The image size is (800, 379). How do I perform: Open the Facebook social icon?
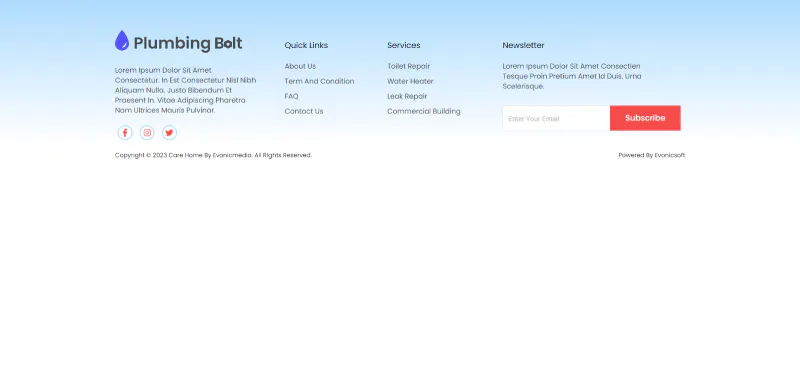click(125, 133)
